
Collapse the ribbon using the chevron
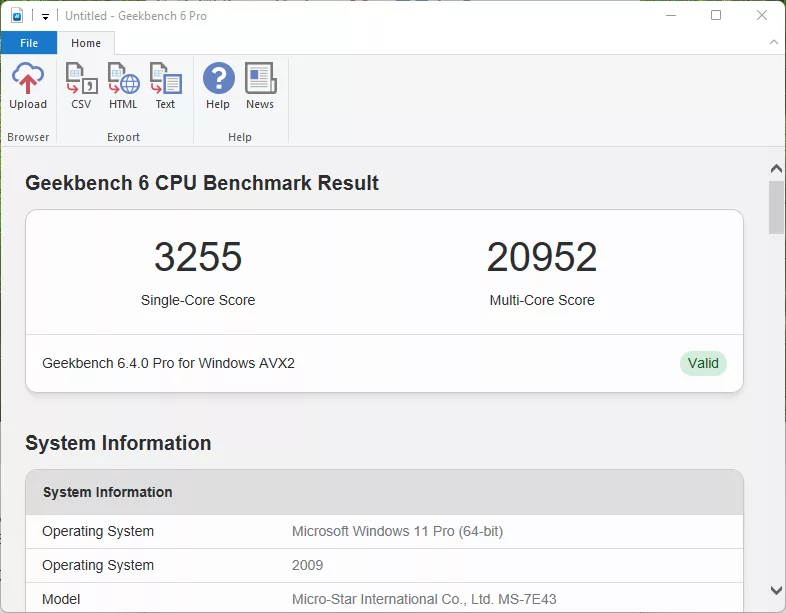(773, 43)
